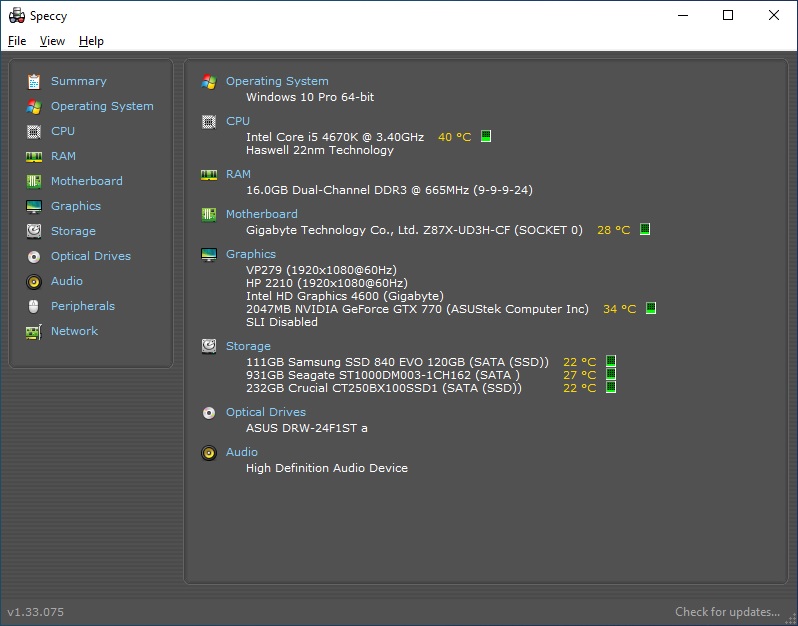798x626 pixels.
Task: Select Operating System in the sidebar list
Action: pos(102,106)
